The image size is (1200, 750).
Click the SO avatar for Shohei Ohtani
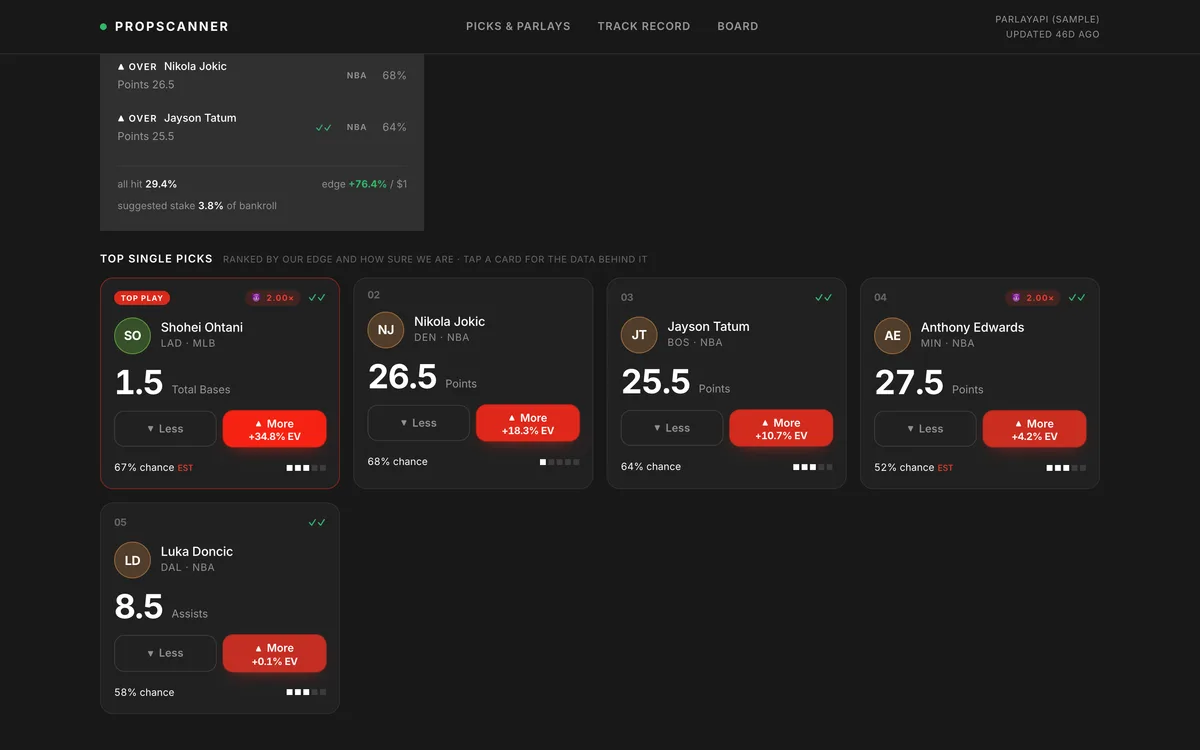132,336
